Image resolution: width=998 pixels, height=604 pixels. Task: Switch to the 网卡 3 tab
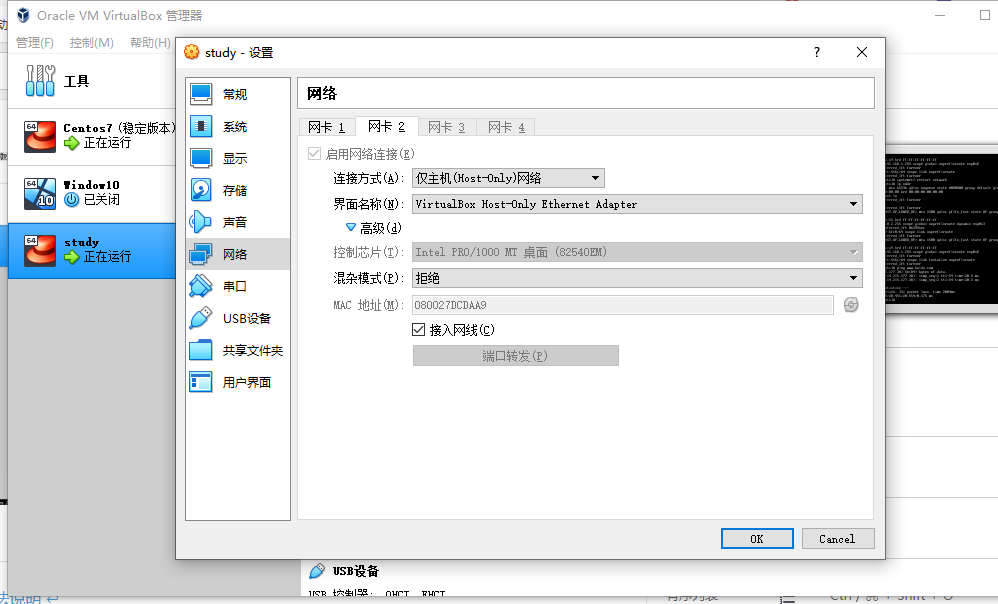pyautogui.click(x=446, y=127)
